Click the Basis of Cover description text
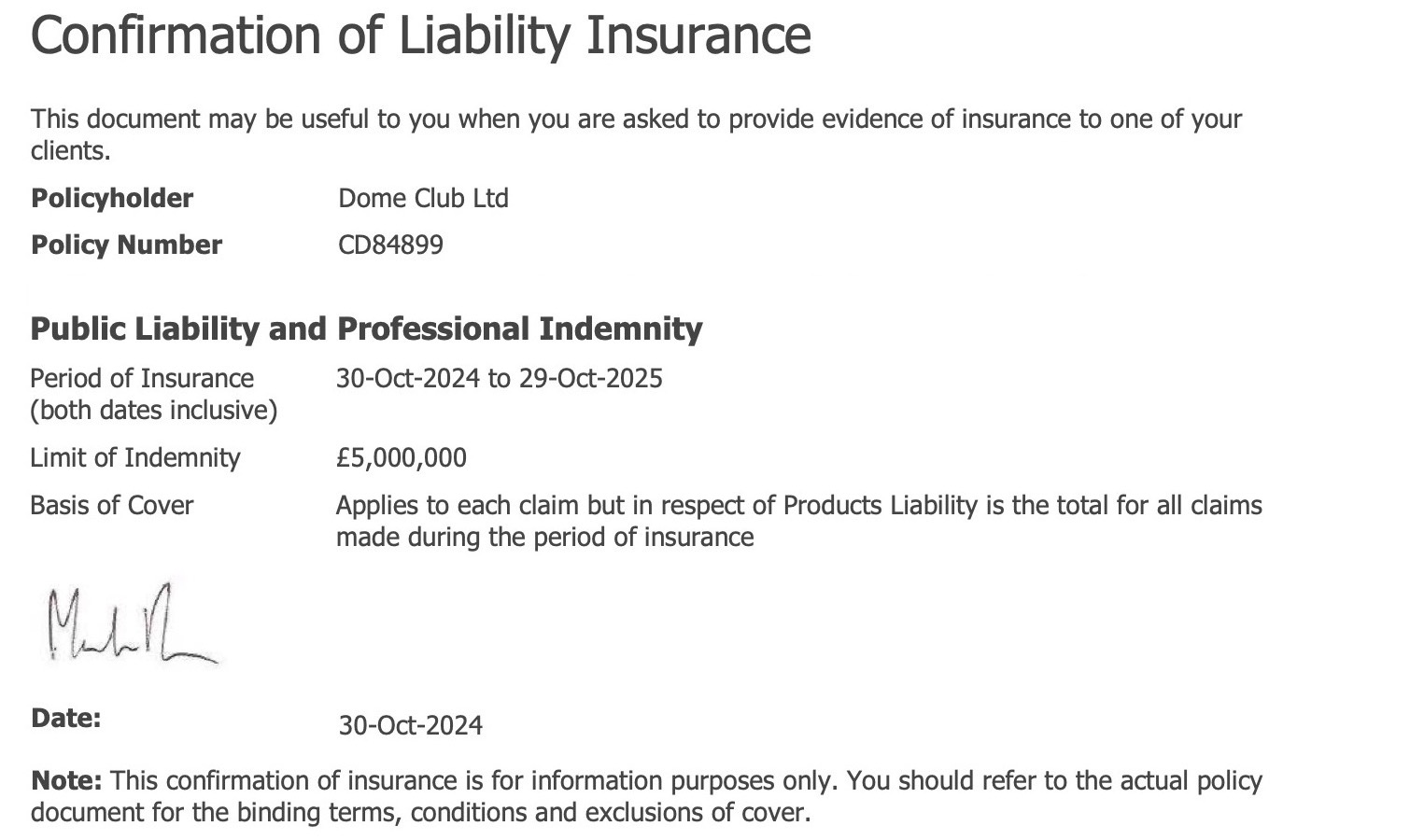1424x840 pixels. [x=798, y=505]
